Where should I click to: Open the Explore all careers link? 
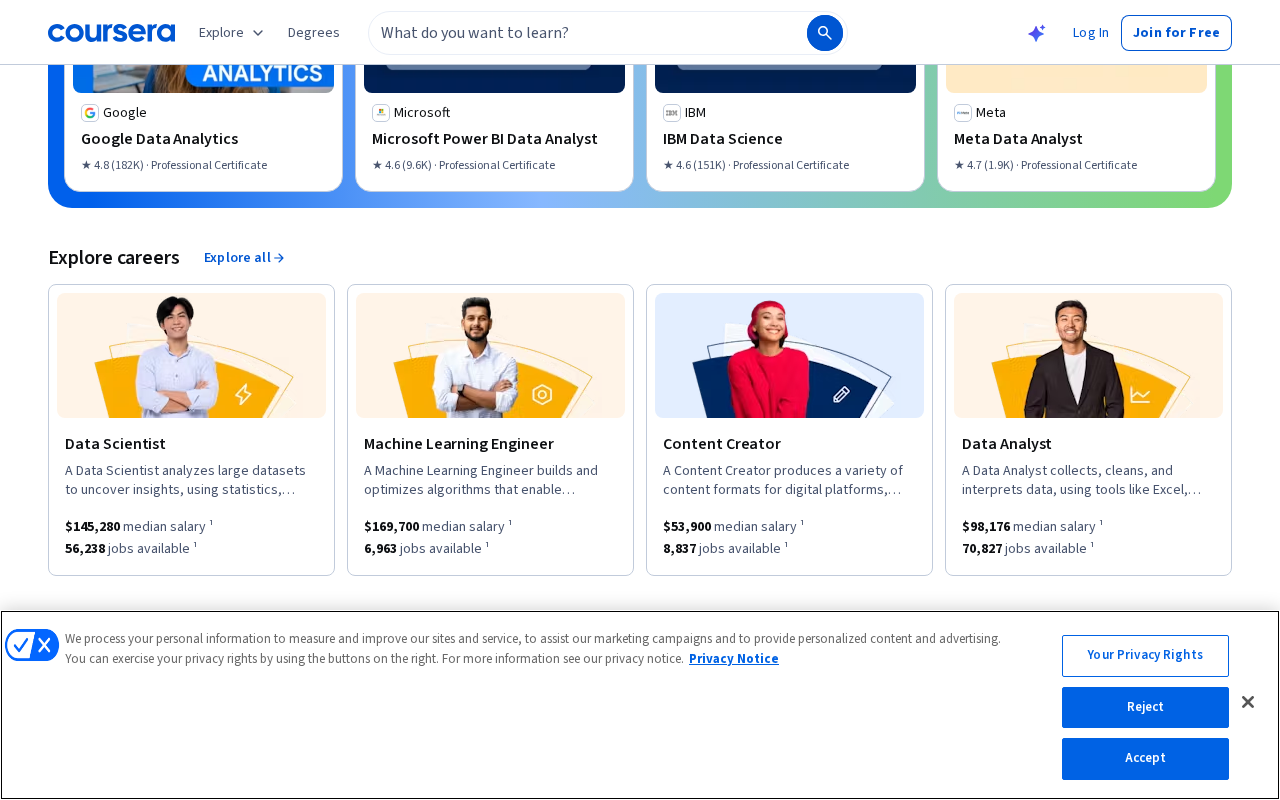tap(244, 258)
